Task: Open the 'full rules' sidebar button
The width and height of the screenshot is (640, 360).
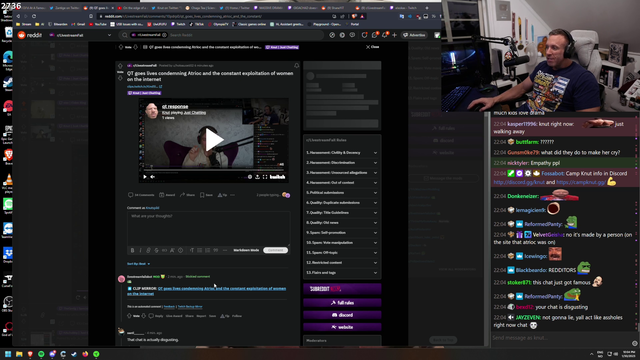Action: click(x=342, y=303)
